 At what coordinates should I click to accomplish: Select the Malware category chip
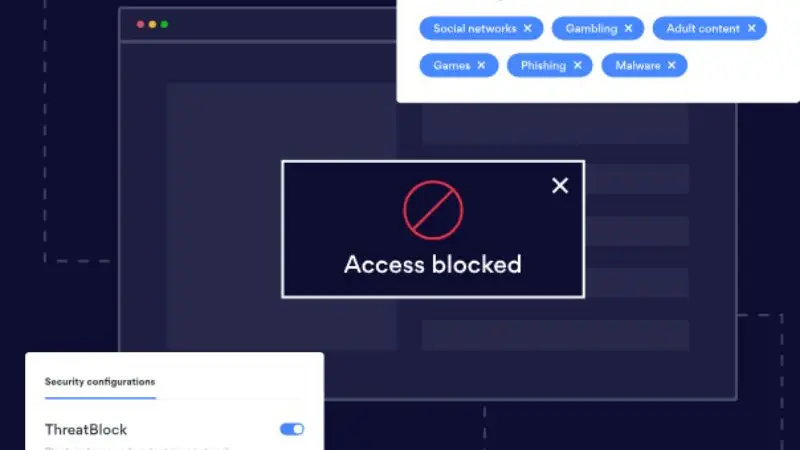tap(644, 65)
